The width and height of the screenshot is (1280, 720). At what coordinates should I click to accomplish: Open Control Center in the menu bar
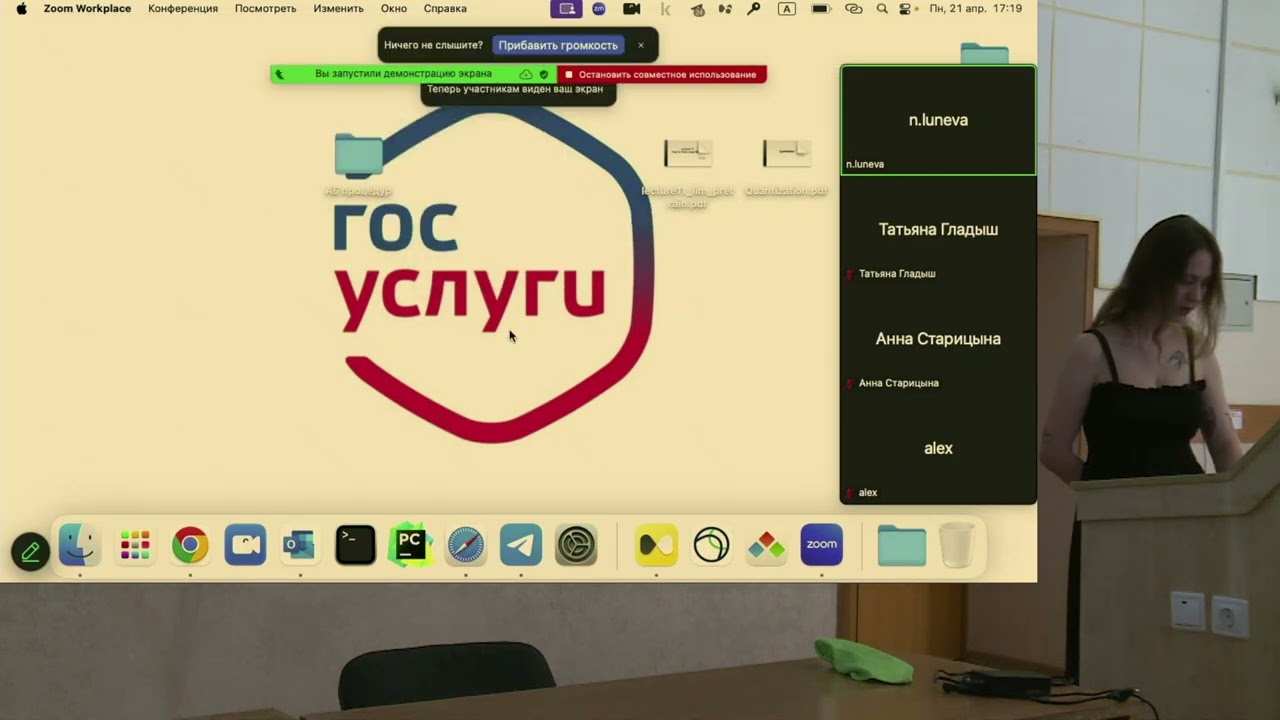(907, 9)
